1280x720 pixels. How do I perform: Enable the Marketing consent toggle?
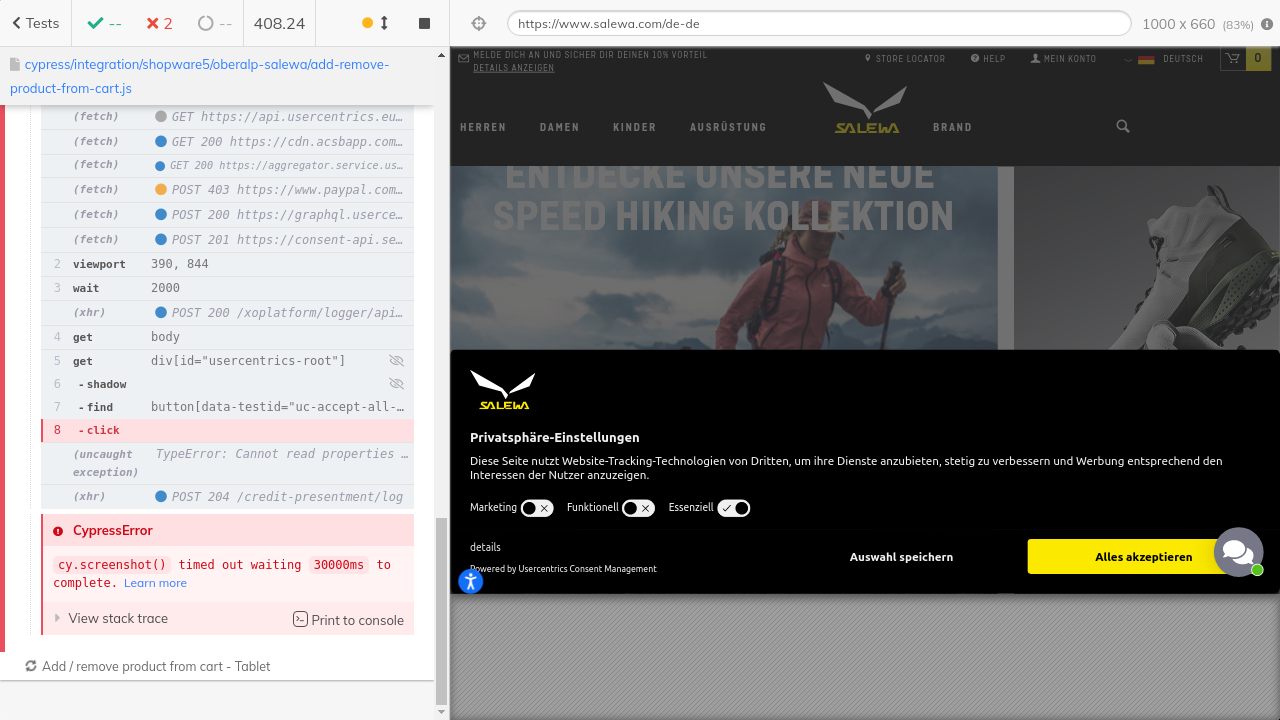tap(536, 508)
